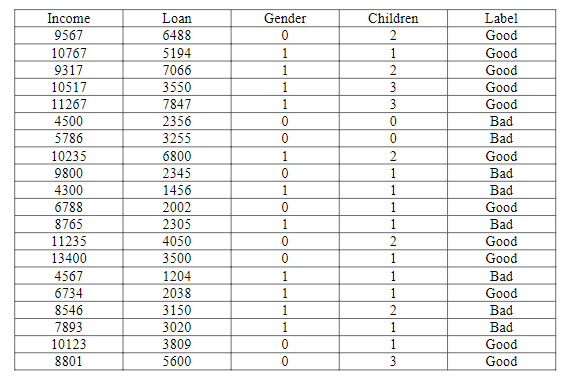Click the Children value in the 10517 row

393,87
